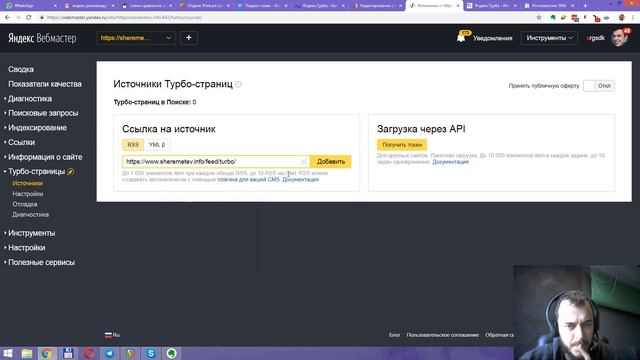Click the notifications bell icon
The height and width of the screenshot is (360, 640).
coord(461,38)
